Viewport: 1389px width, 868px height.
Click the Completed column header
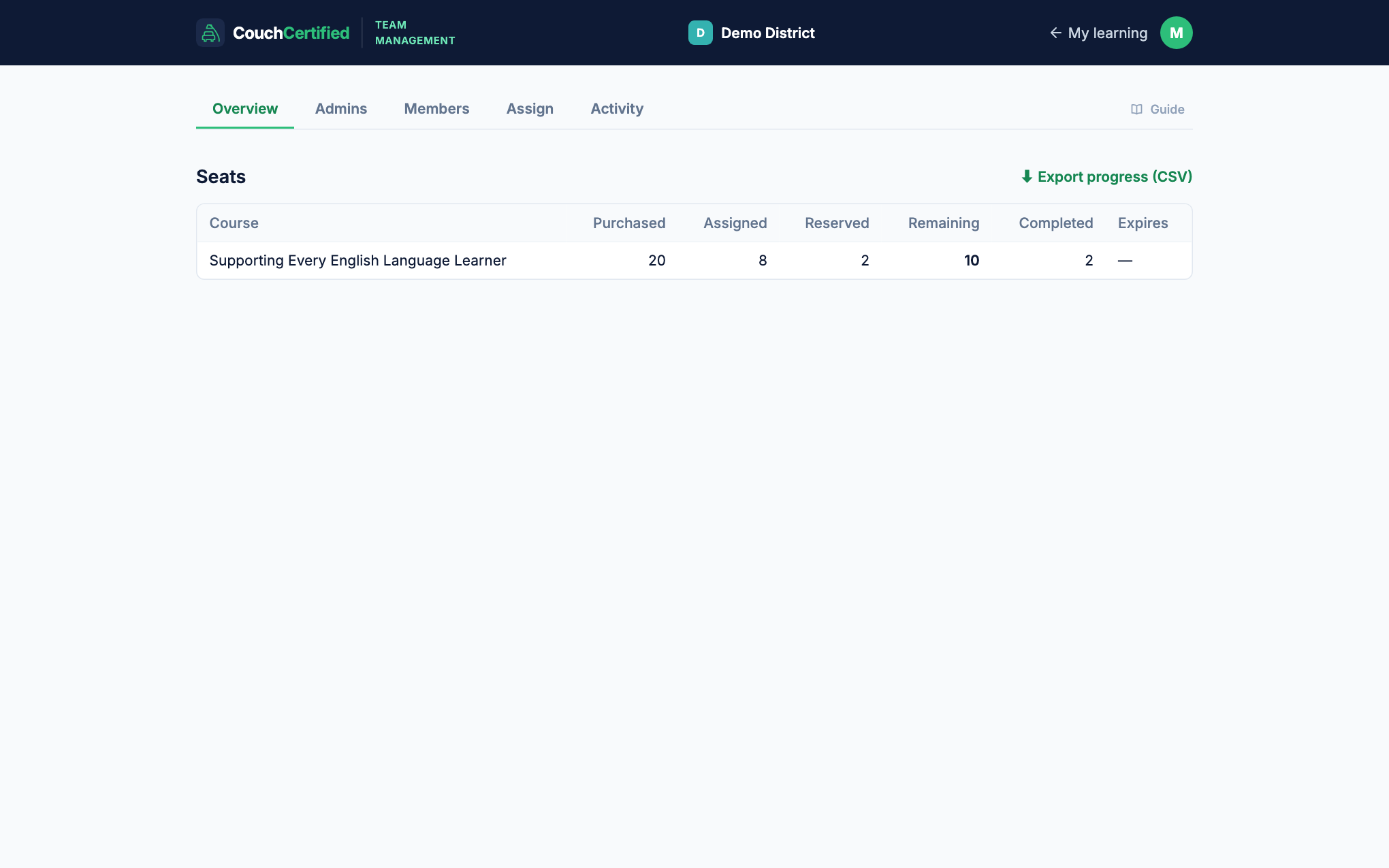1056,223
